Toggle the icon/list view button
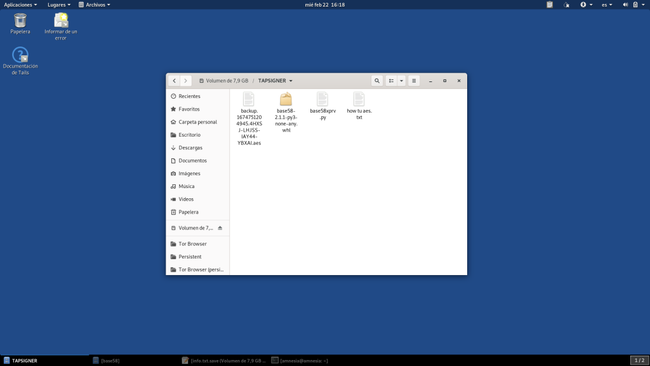This screenshot has width=650, height=366. (391, 81)
